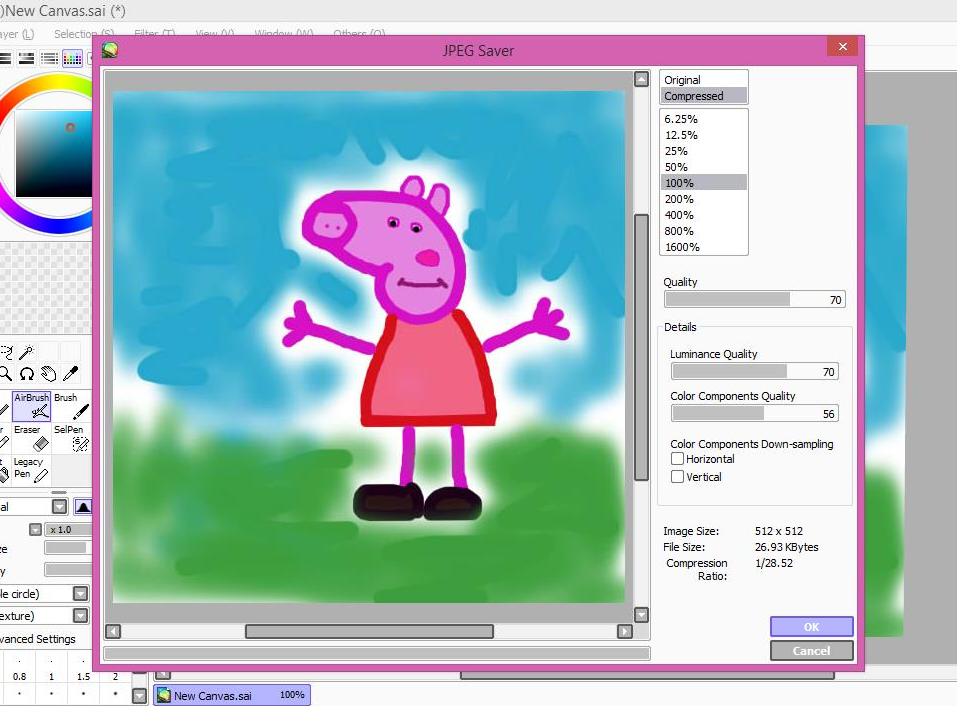
Task: Set preview zoom to 400%
Action: point(704,215)
